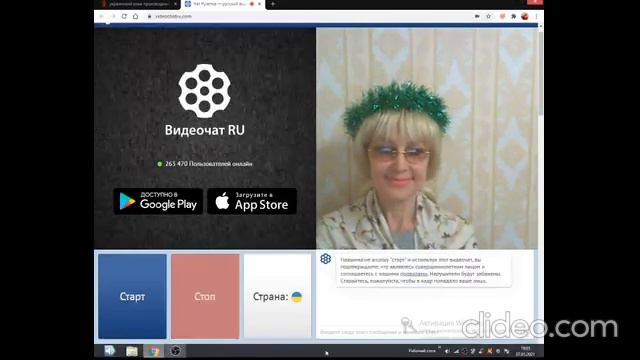Image resolution: width=640 pixels, height=360 pixels.
Task: Open File Explorer from the taskbar
Action: coord(131,351)
